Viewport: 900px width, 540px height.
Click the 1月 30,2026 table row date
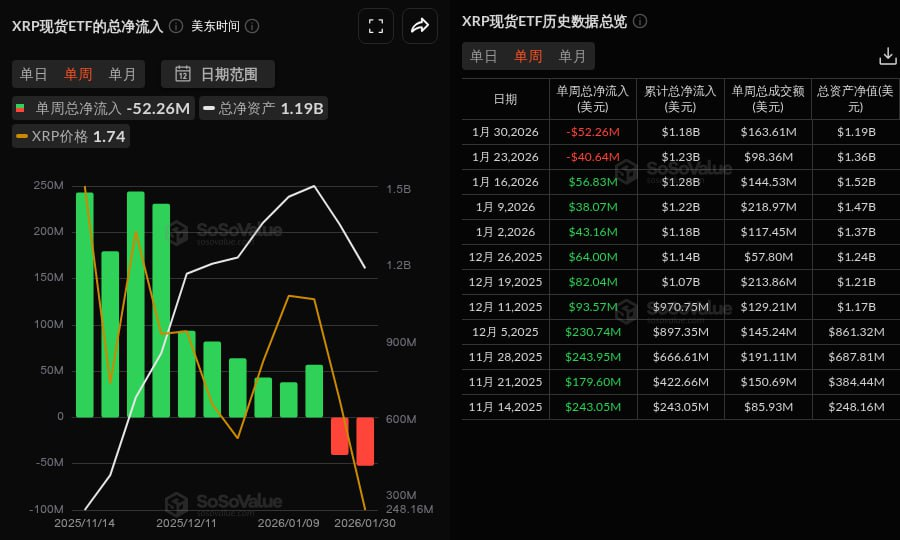pyautogui.click(x=505, y=131)
